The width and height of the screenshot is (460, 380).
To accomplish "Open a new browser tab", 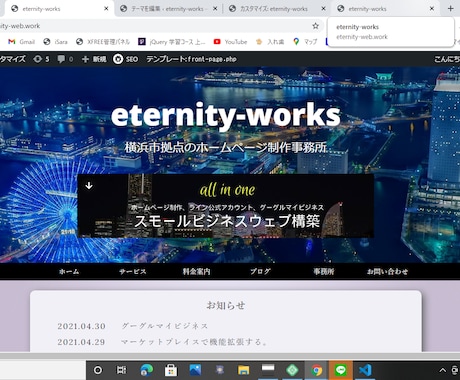I will tap(450, 8).
